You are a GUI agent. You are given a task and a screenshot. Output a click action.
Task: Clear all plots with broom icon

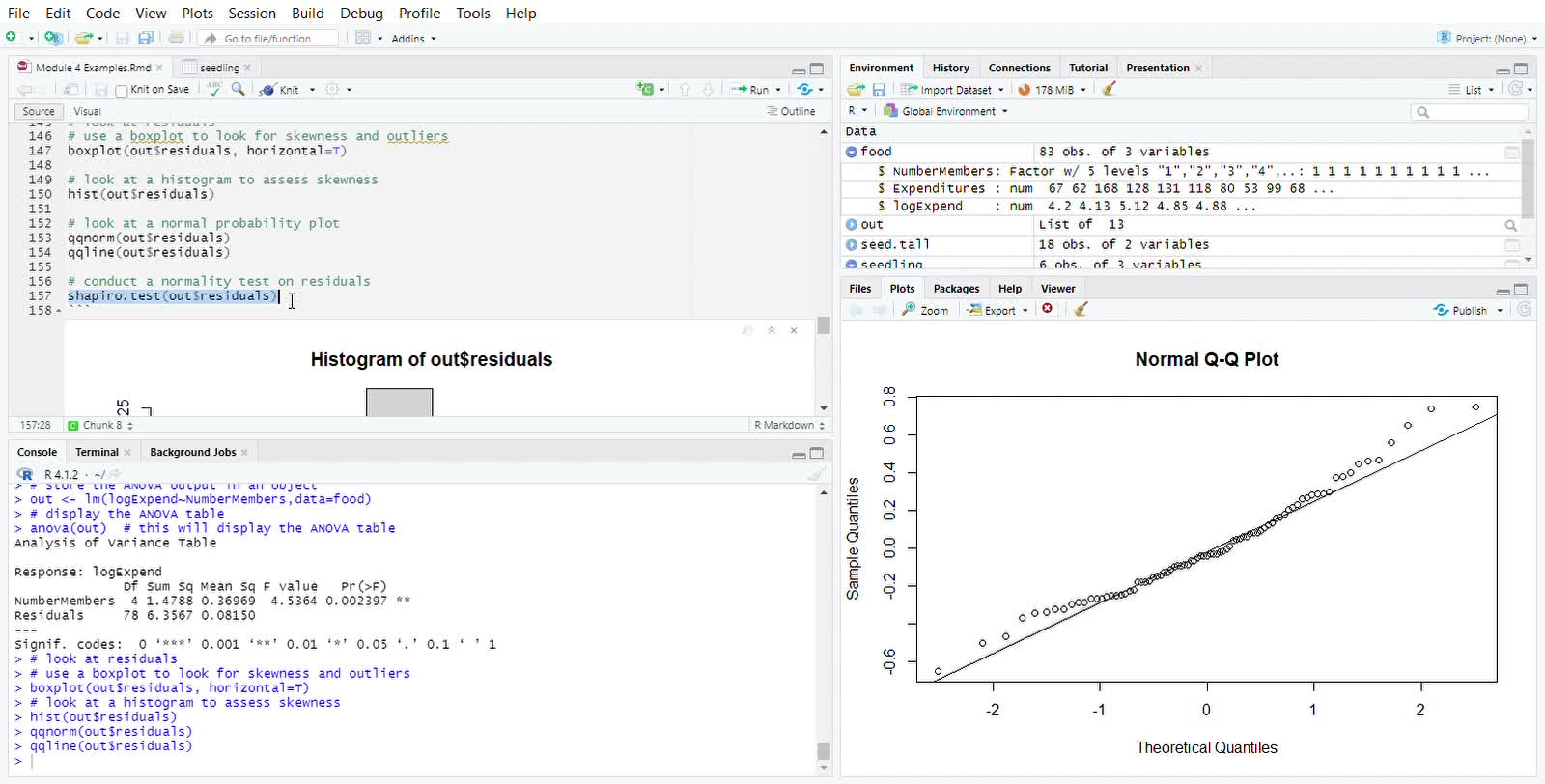coord(1081,309)
